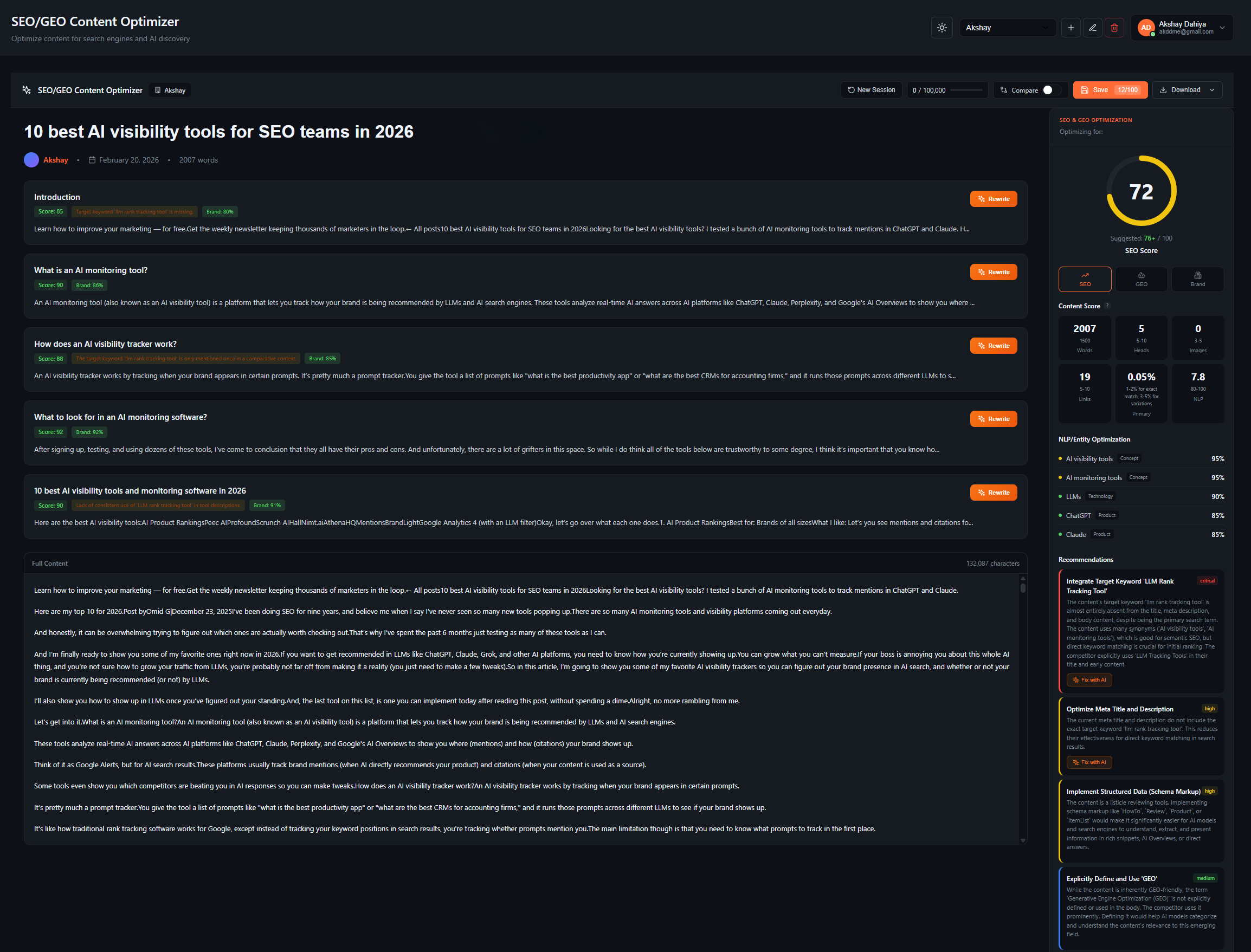The height and width of the screenshot is (952, 1251).
Task: Select the SEO score tab
Action: point(1085,280)
